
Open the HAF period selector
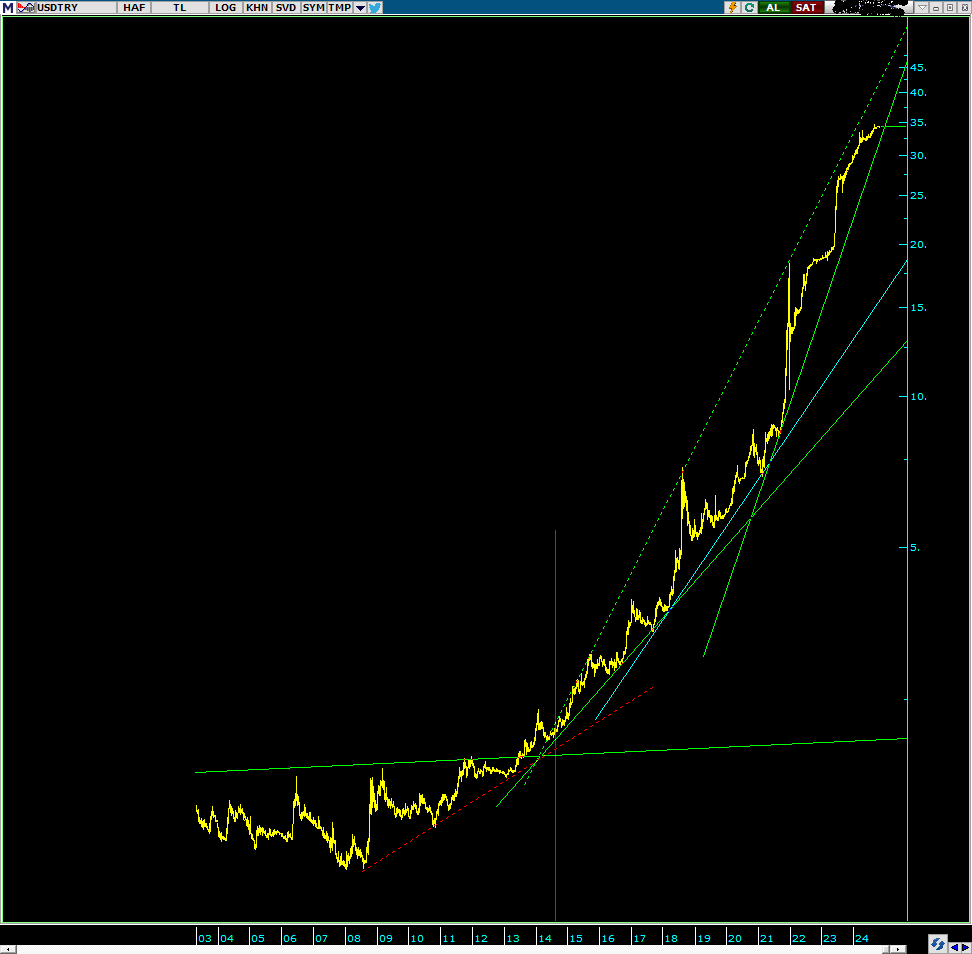point(134,7)
